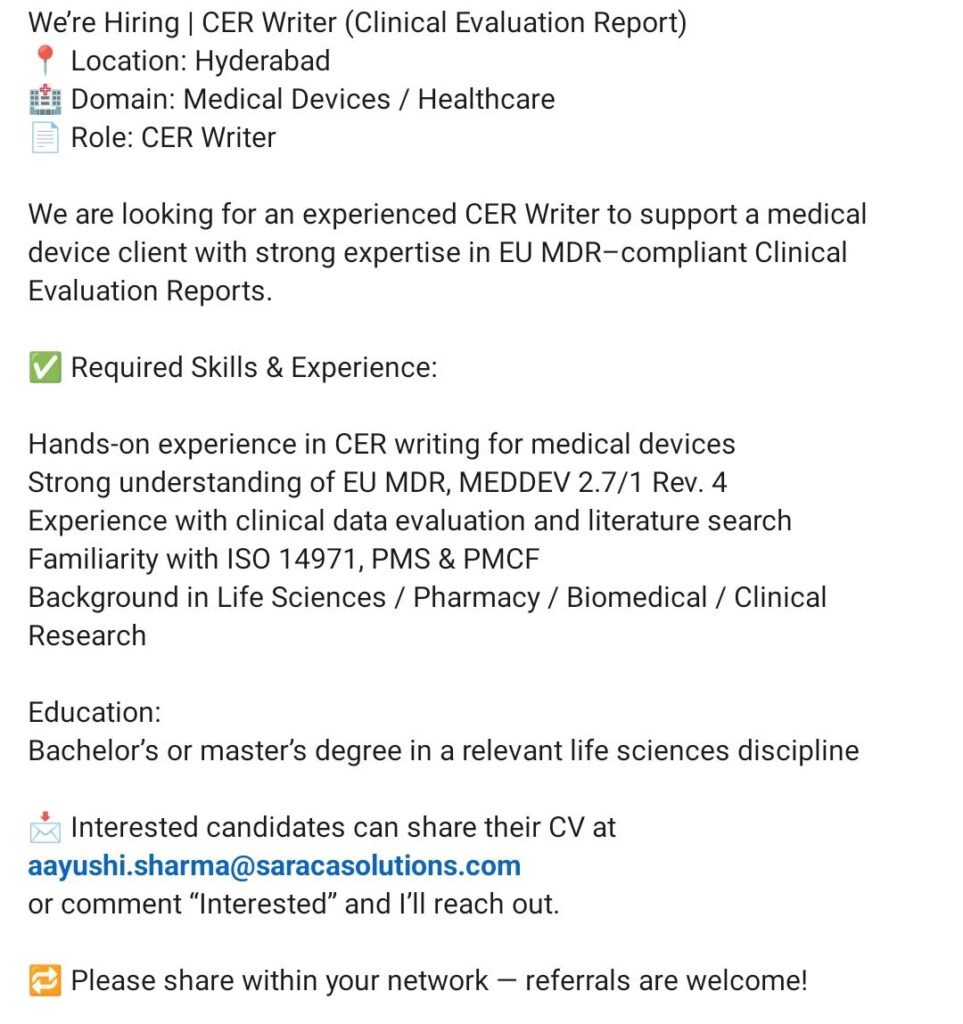This screenshot has width=963, height=1024.
Task: Click the orange repeat arrows emoji
Action: (45, 981)
